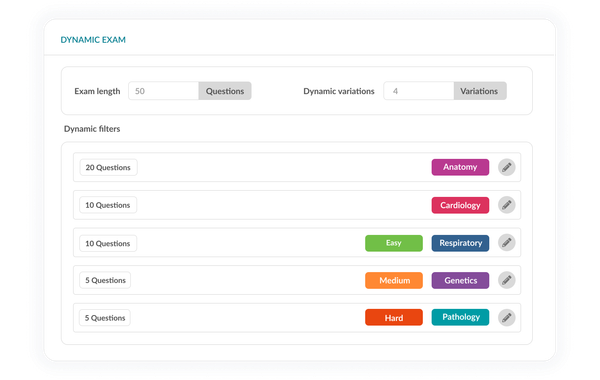Edit the Genetics filter with pencil icon
Image resolution: width=600 pixels, height=380 pixels.
pyautogui.click(x=506, y=280)
